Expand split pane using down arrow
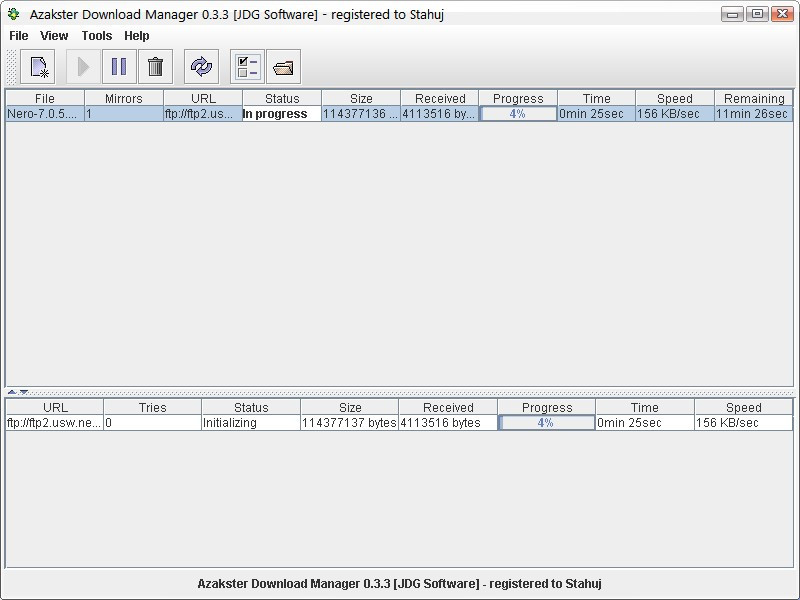This screenshot has width=800, height=600. point(23,392)
